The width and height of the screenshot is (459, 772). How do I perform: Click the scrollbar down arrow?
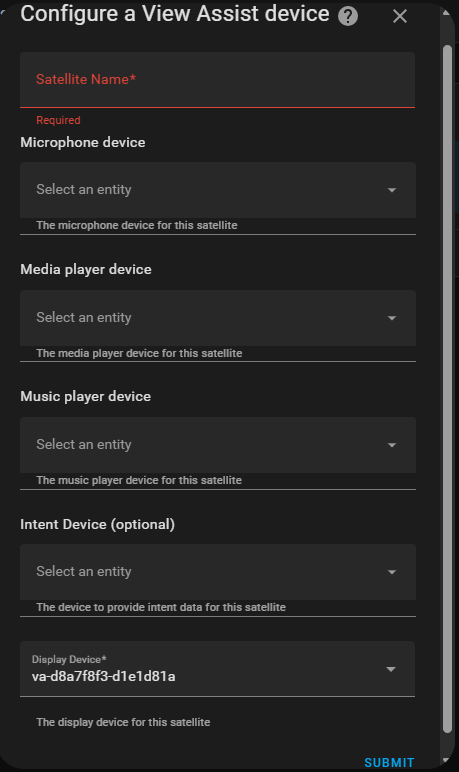pos(446,762)
